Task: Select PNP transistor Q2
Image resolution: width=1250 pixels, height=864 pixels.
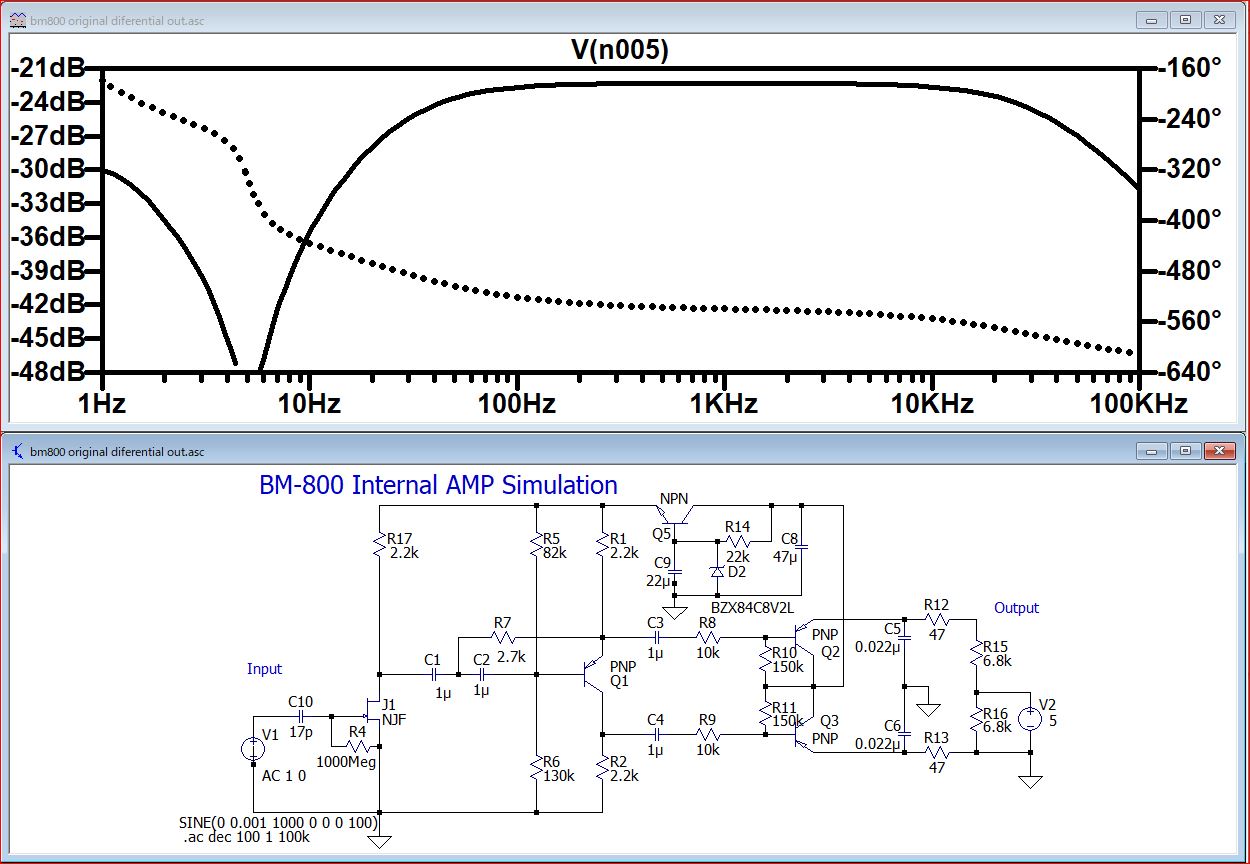Action: coord(803,637)
